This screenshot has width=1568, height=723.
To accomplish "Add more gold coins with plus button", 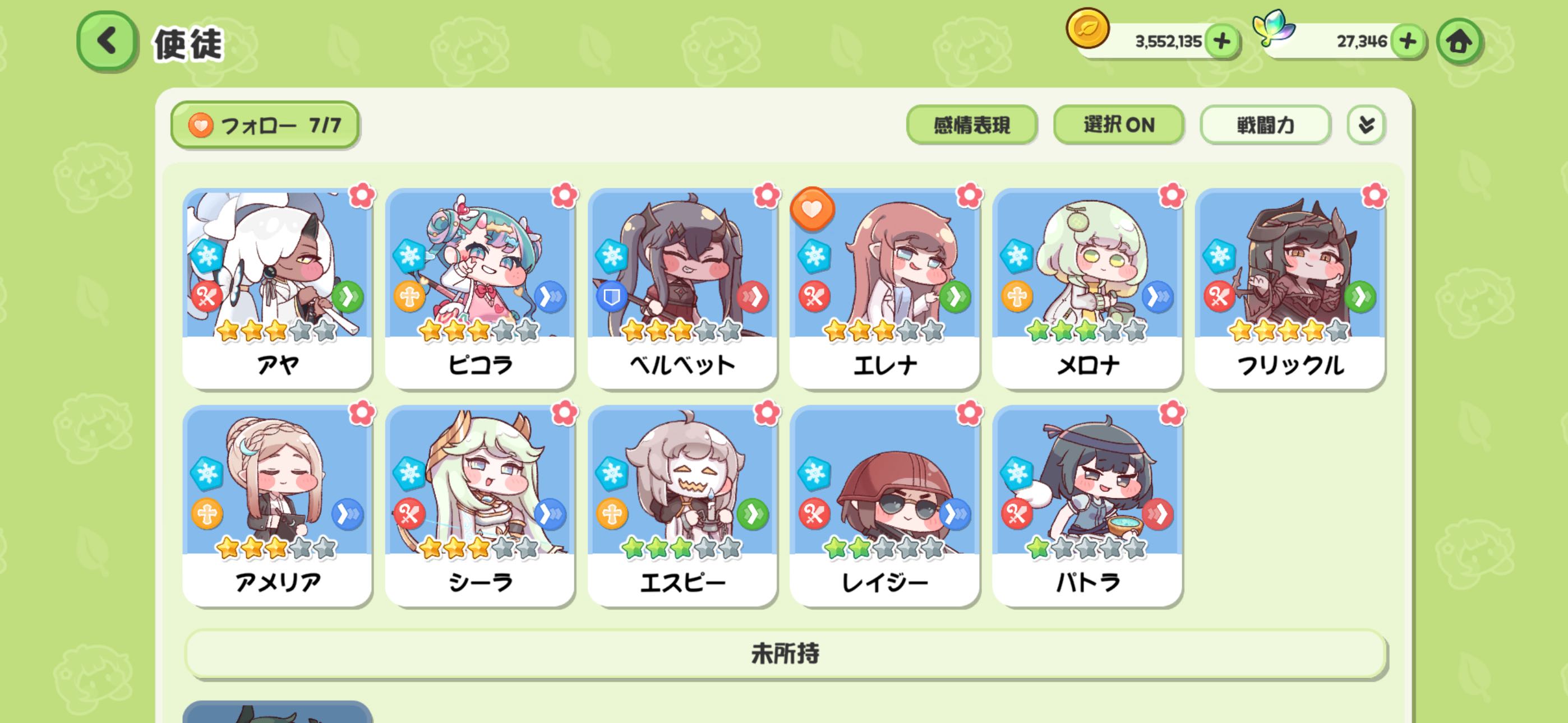I will point(1221,41).
